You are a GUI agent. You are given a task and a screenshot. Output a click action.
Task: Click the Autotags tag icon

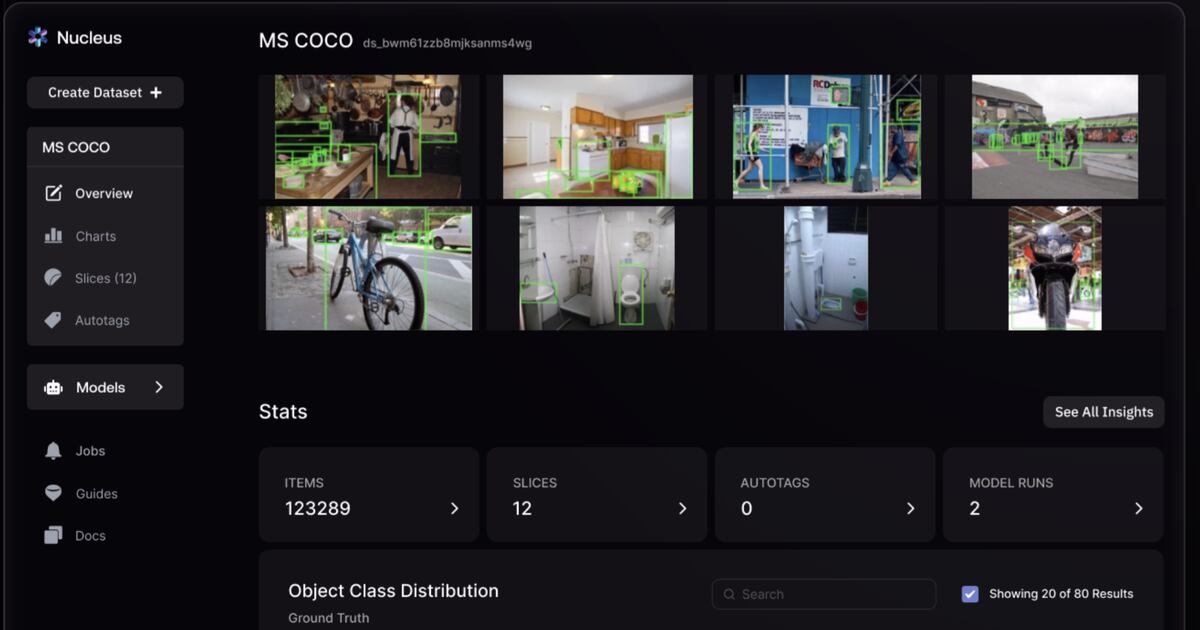(x=54, y=321)
